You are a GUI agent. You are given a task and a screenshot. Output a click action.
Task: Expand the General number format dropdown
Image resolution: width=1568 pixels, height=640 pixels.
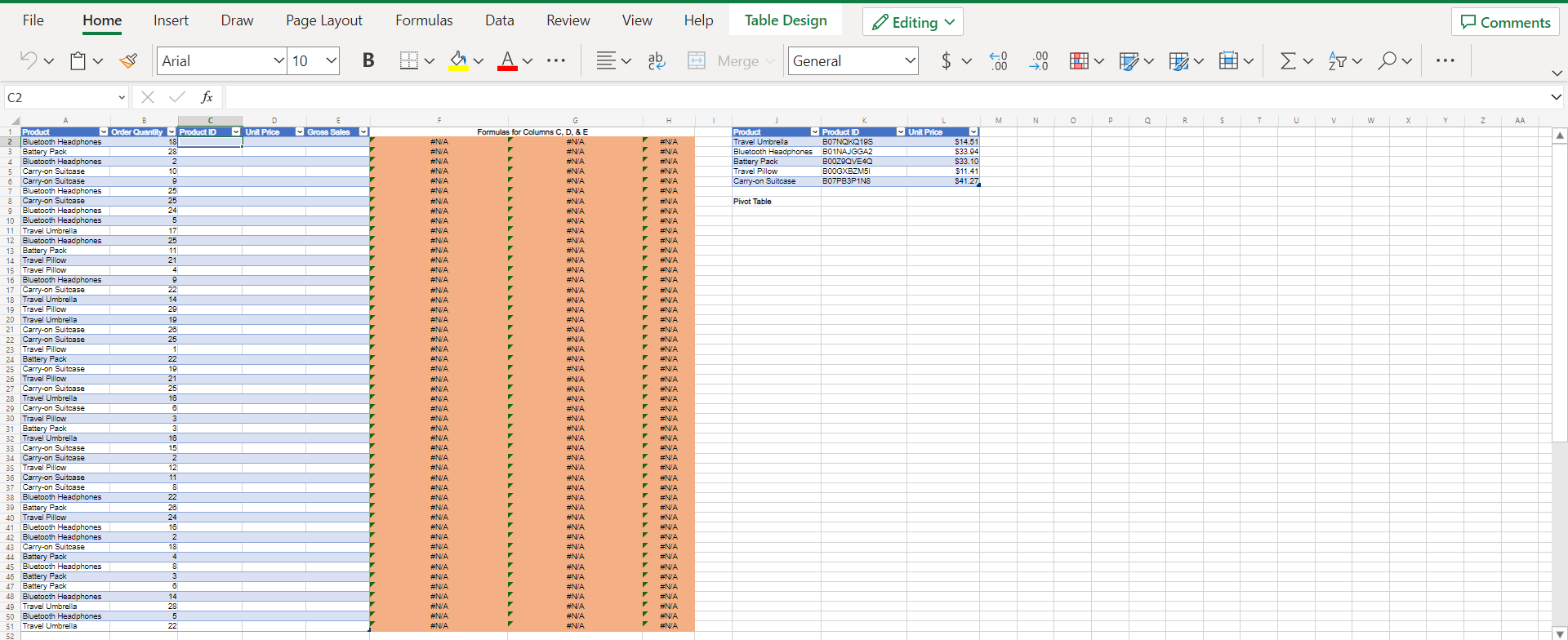pyautogui.click(x=910, y=60)
